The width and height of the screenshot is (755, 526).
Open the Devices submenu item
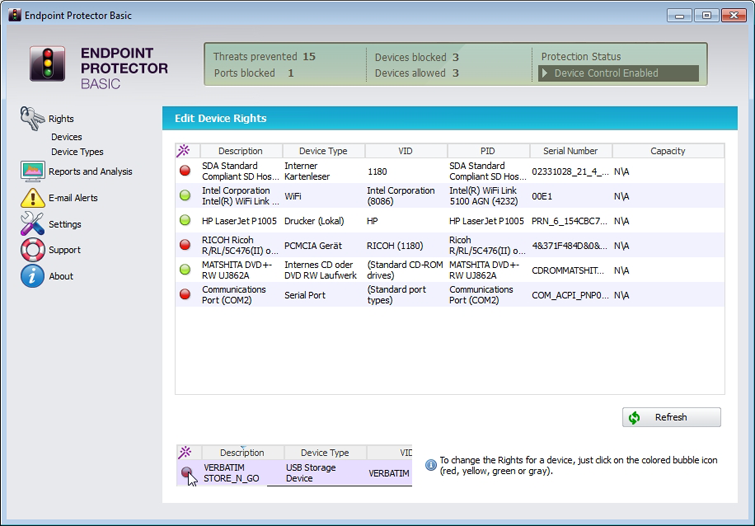(66, 137)
